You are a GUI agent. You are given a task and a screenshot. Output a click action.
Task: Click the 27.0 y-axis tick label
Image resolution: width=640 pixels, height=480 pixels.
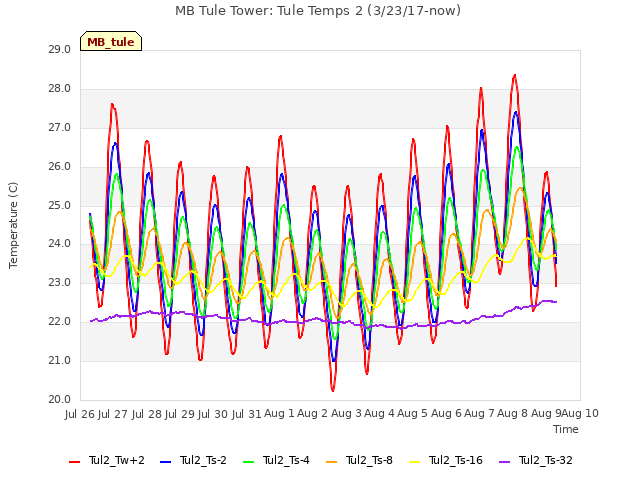(x=59, y=128)
